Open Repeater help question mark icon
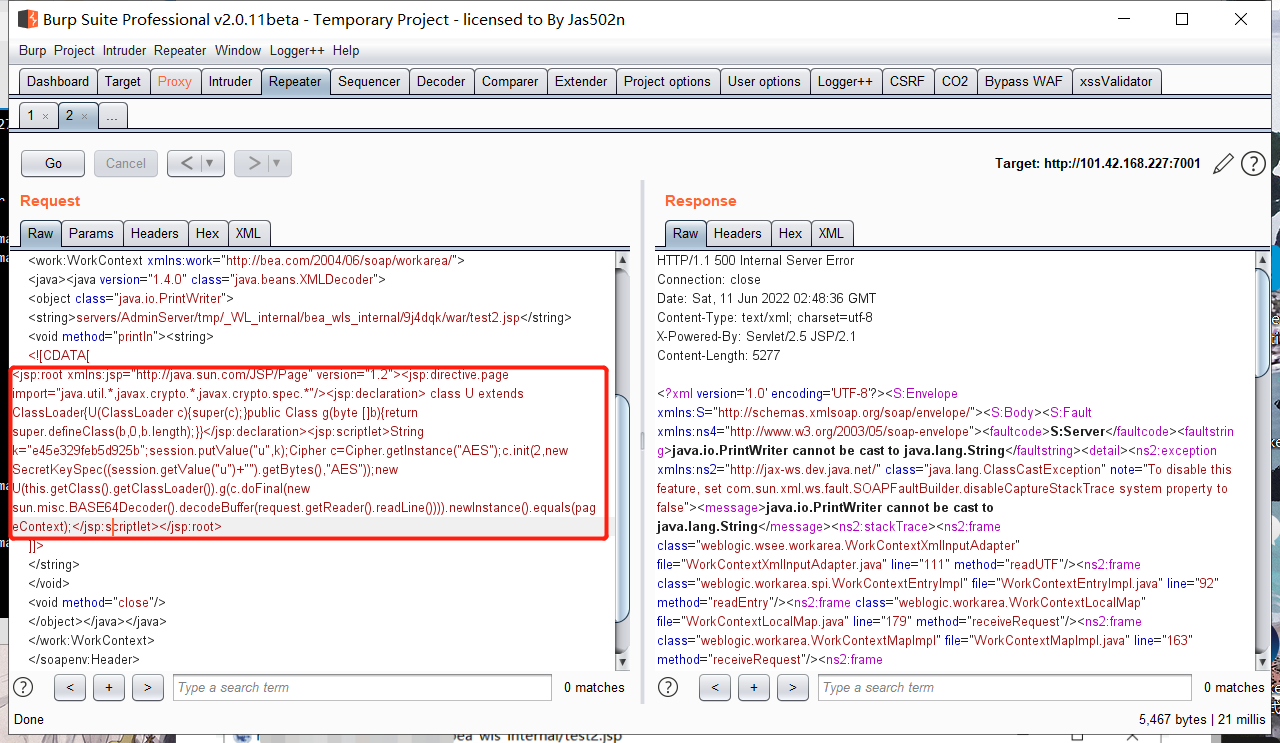Viewport: 1280px width, 743px height. (x=1253, y=164)
